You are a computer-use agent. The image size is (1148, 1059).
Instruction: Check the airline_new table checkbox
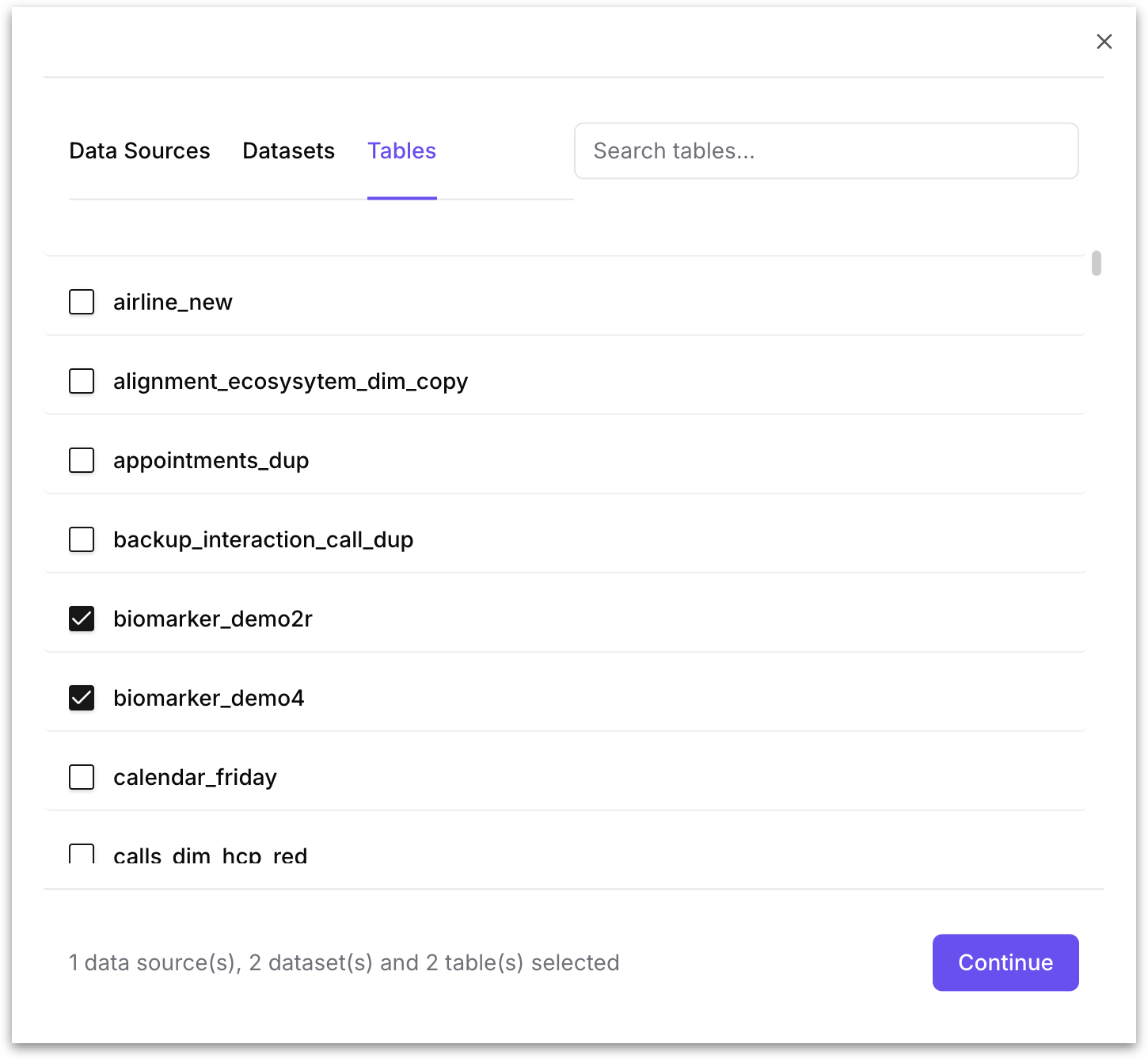point(82,302)
